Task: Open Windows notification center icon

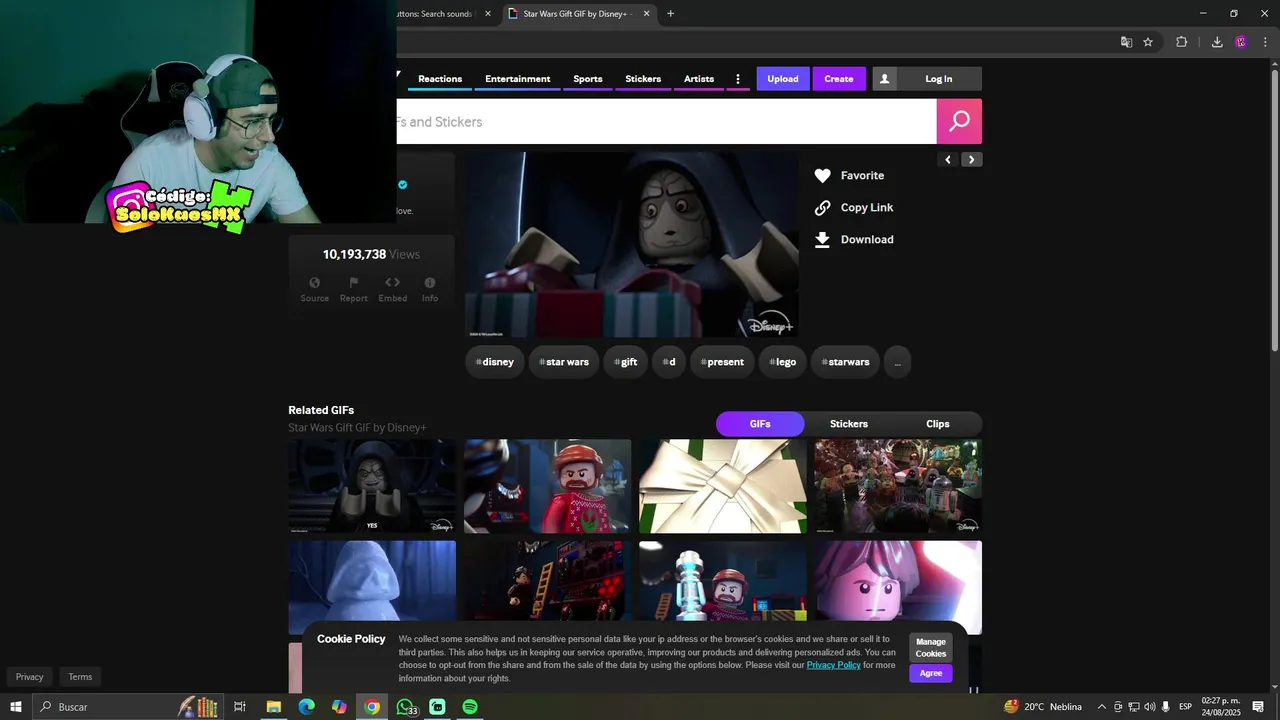Action: [1258, 707]
